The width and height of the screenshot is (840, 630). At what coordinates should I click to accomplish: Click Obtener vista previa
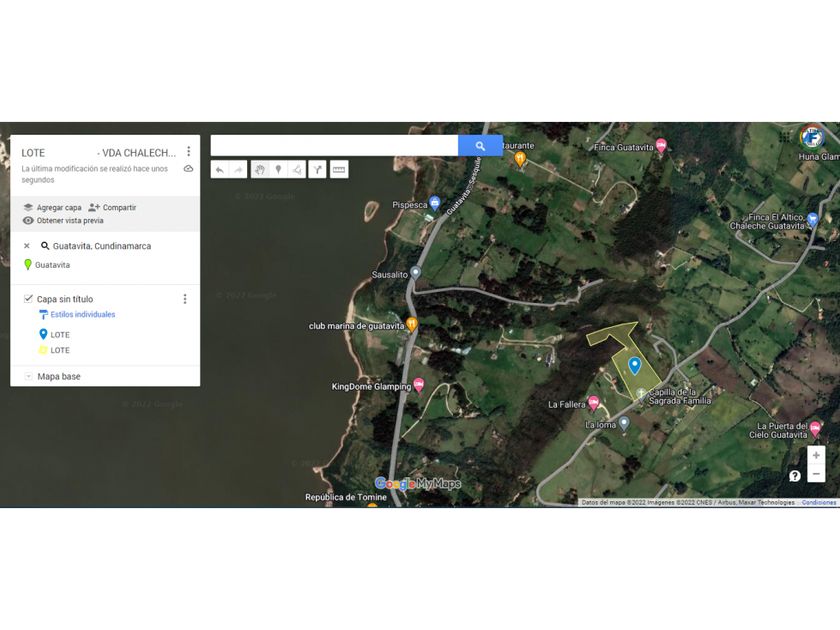63,221
